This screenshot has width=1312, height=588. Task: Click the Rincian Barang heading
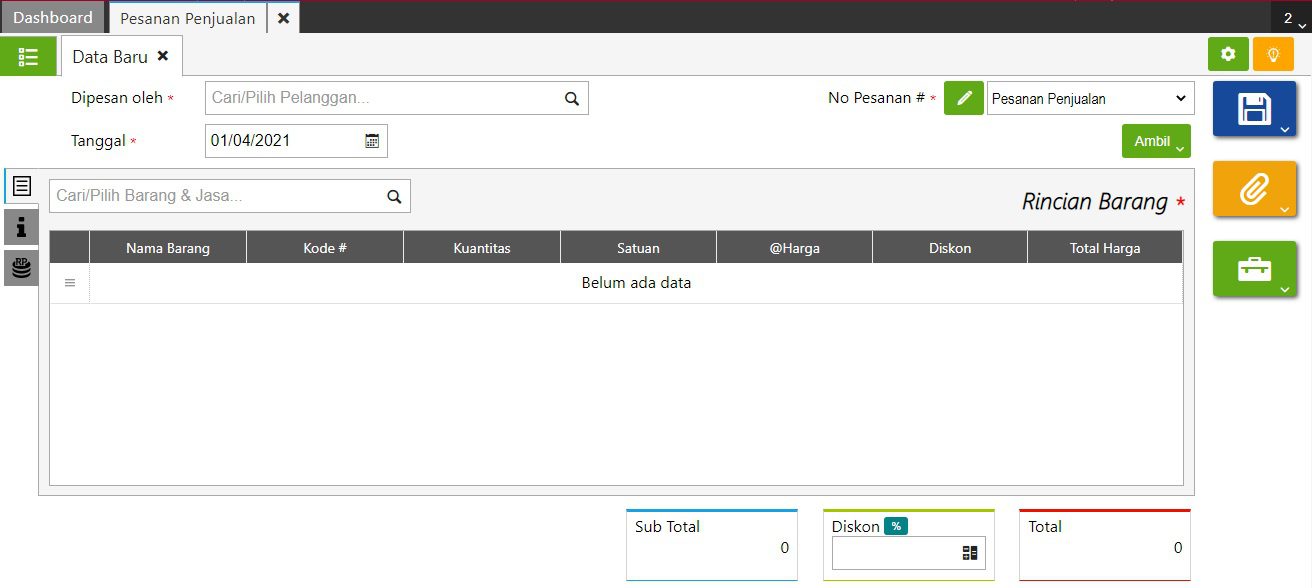point(1094,202)
